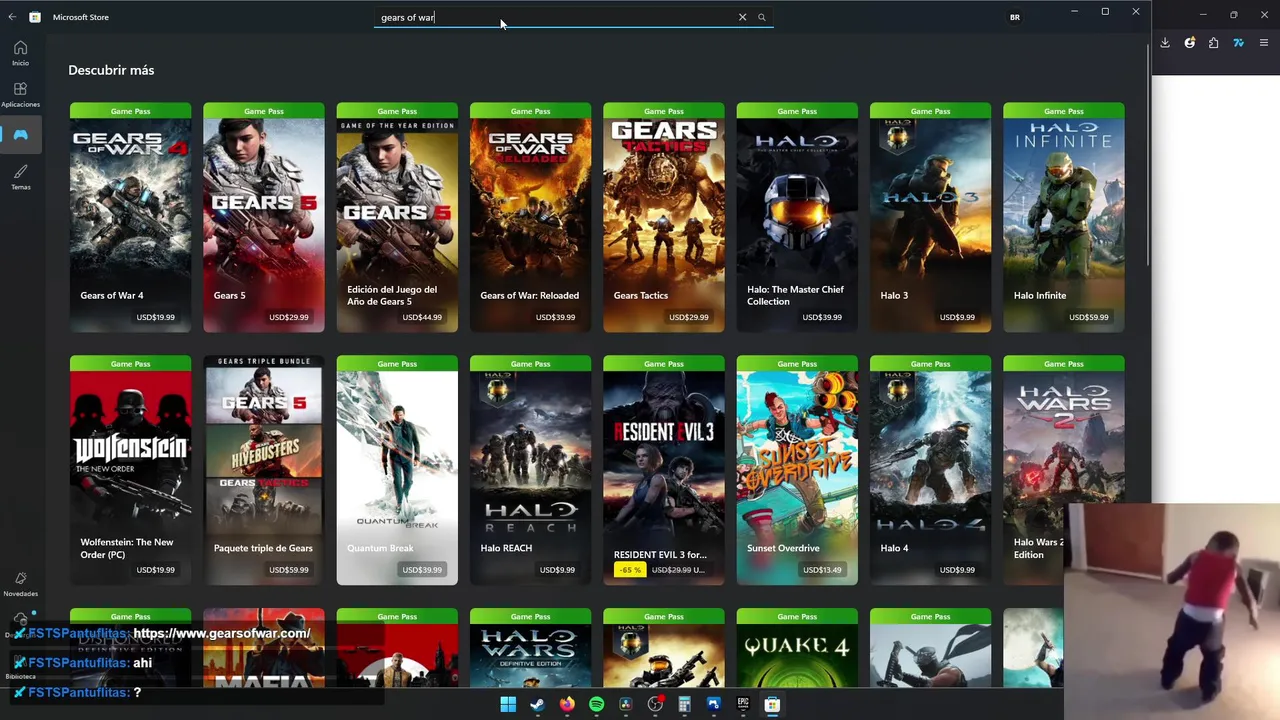Click the USD$59.99 price on Halo Infinite
This screenshot has height=720, width=1280.
1088,317
